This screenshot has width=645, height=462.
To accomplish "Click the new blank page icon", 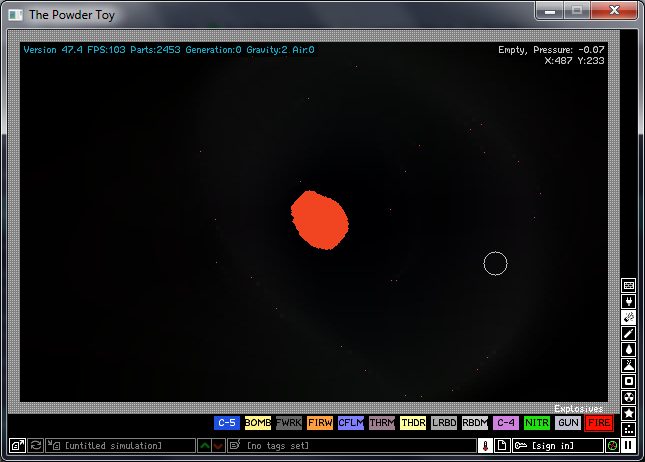I will point(502,446).
